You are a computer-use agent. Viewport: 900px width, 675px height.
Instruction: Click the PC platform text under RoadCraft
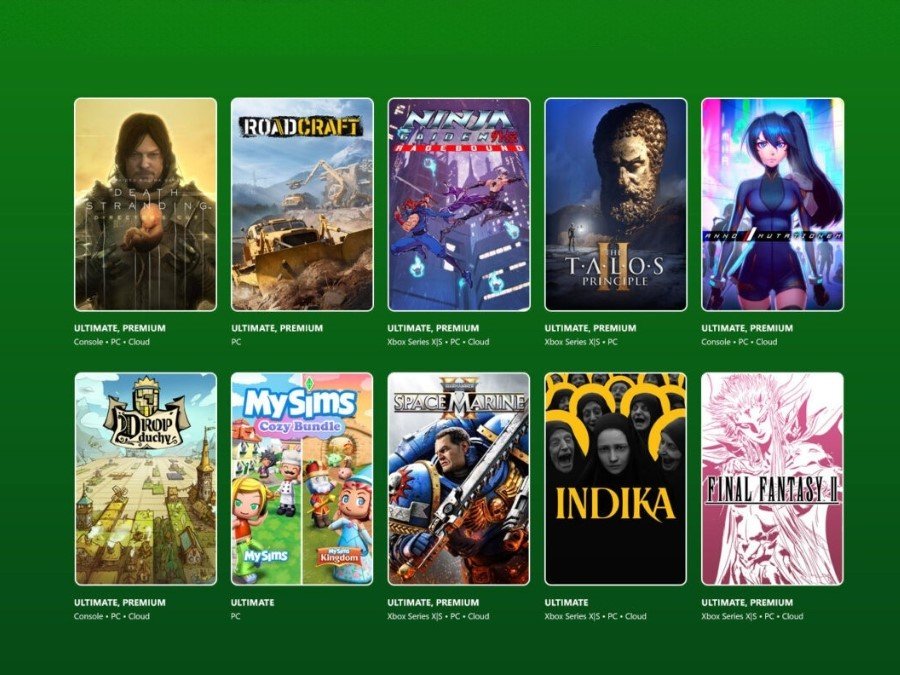(236, 342)
